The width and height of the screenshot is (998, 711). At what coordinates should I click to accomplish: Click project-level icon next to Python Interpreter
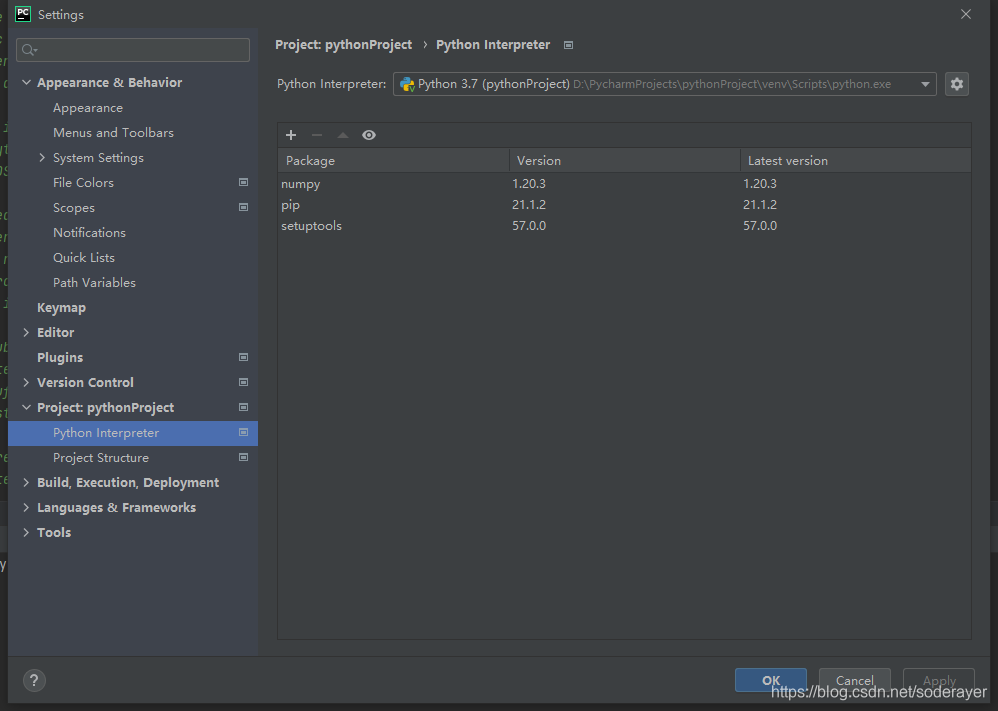click(243, 433)
